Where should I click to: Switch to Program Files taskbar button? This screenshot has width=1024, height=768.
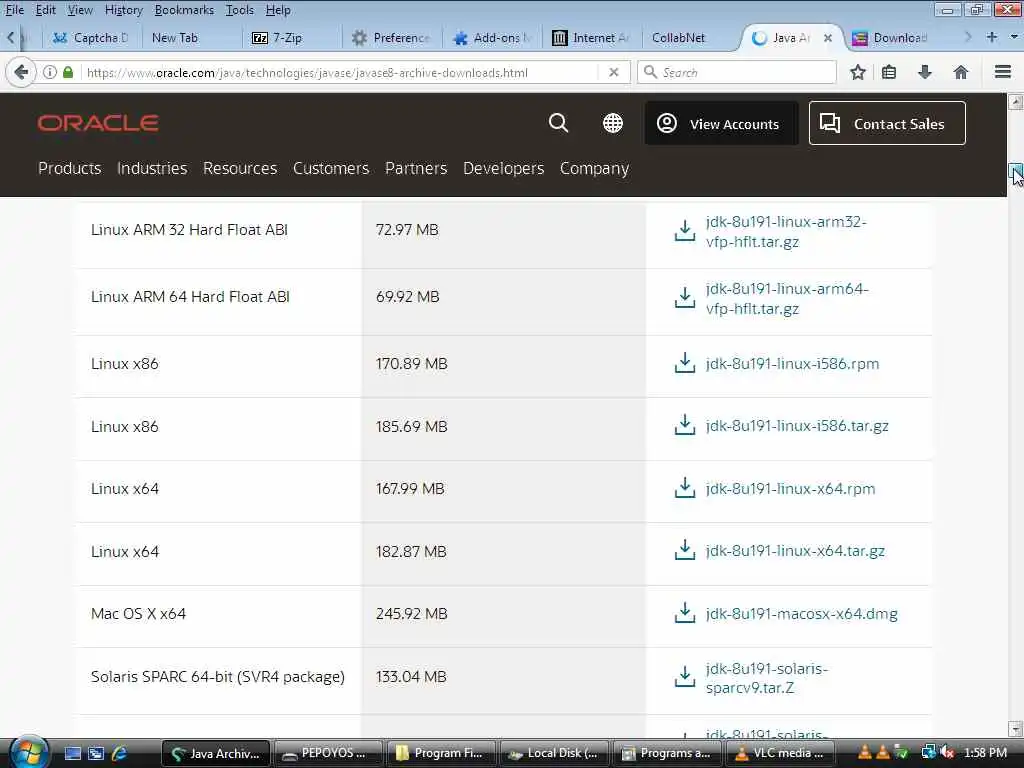(x=441, y=753)
